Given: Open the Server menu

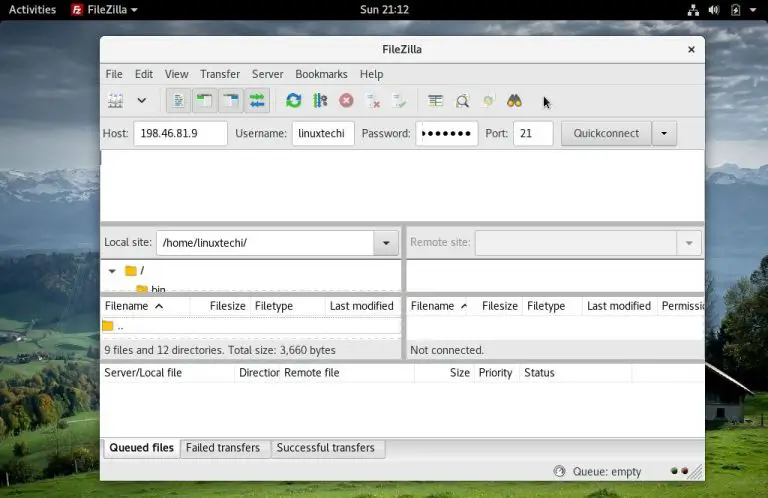Looking at the screenshot, I should [267, 74].
